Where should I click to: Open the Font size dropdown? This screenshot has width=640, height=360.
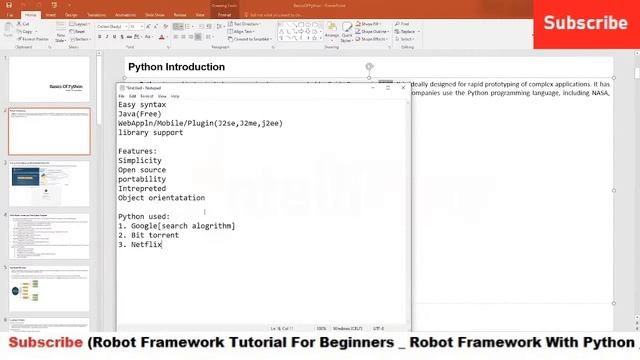141,27
